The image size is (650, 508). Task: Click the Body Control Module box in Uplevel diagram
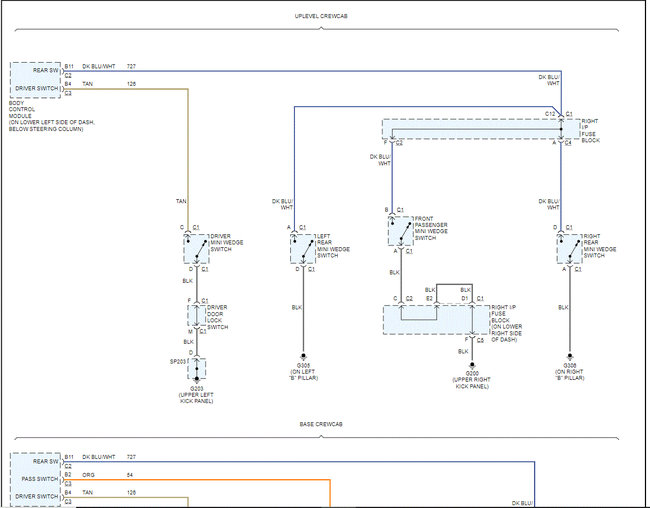pos(36,80)
